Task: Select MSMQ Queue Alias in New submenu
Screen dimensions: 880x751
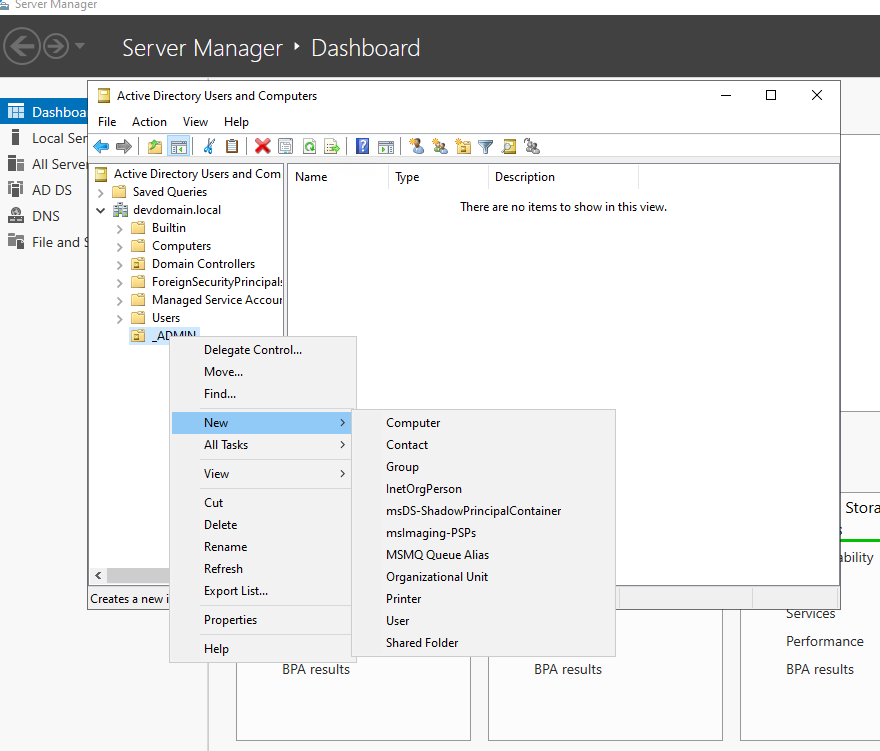Action: tap(483, 555)
